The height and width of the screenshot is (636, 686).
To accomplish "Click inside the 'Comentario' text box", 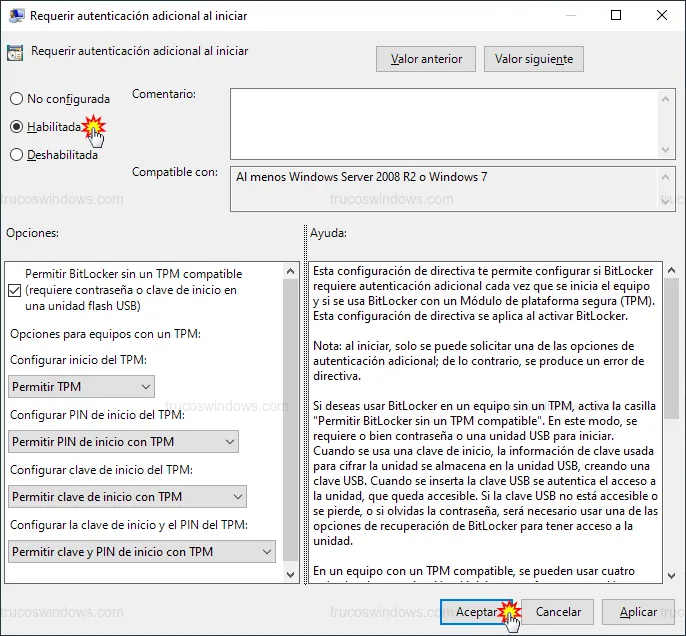I will pos(440,122).
